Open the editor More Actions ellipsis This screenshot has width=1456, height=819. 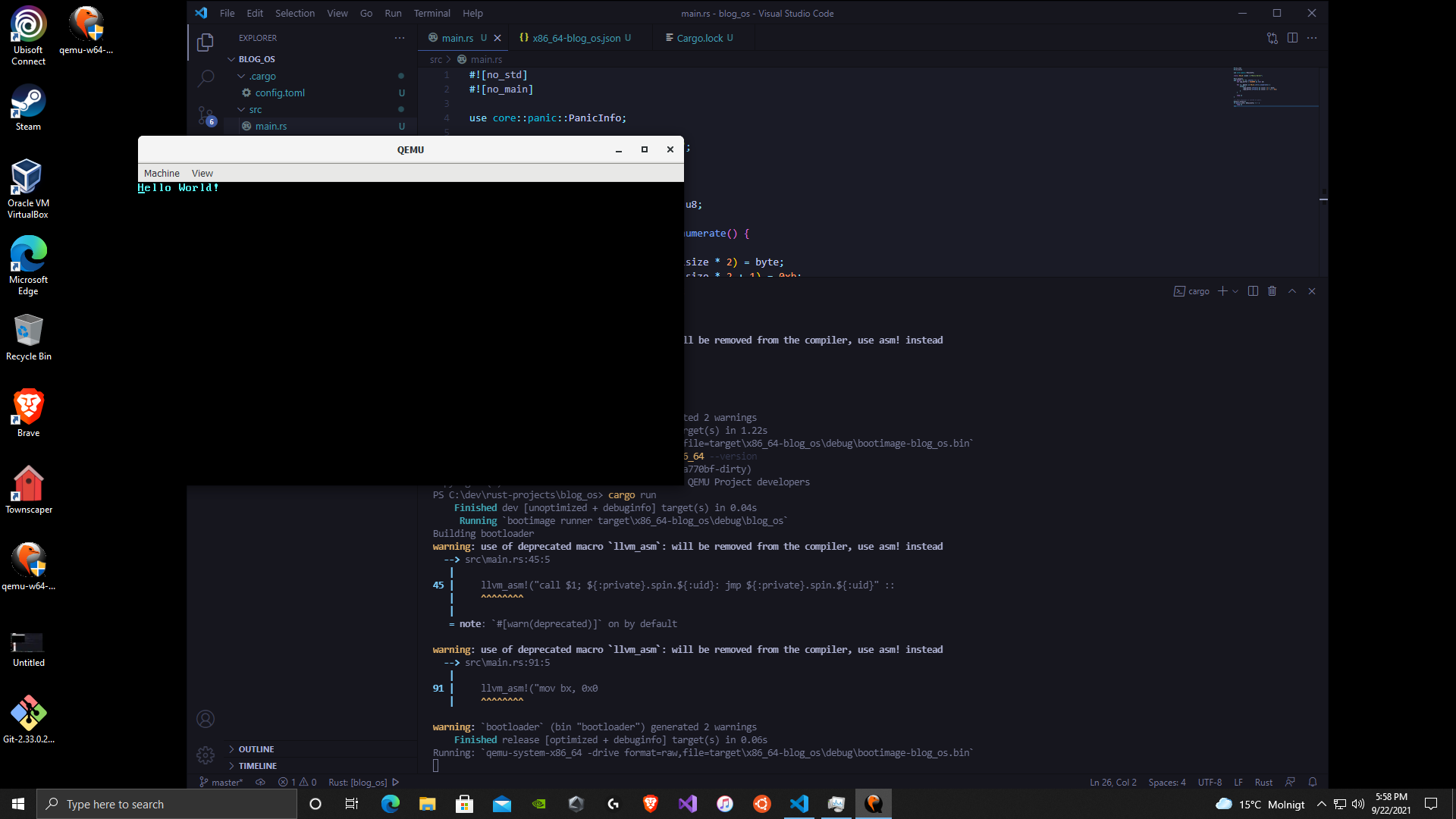(x=1312, y=38)
